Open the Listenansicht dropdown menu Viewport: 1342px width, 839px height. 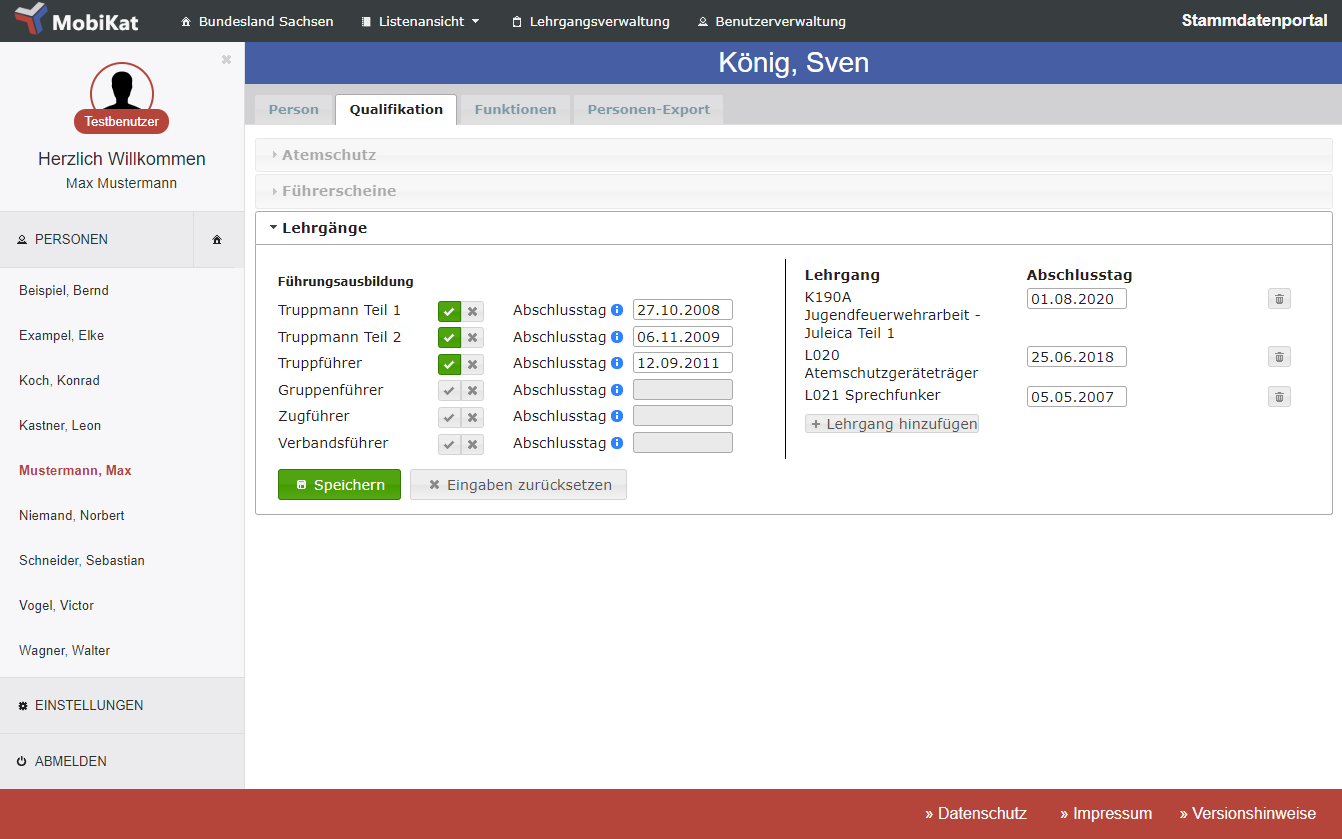[x=421, y=21]
